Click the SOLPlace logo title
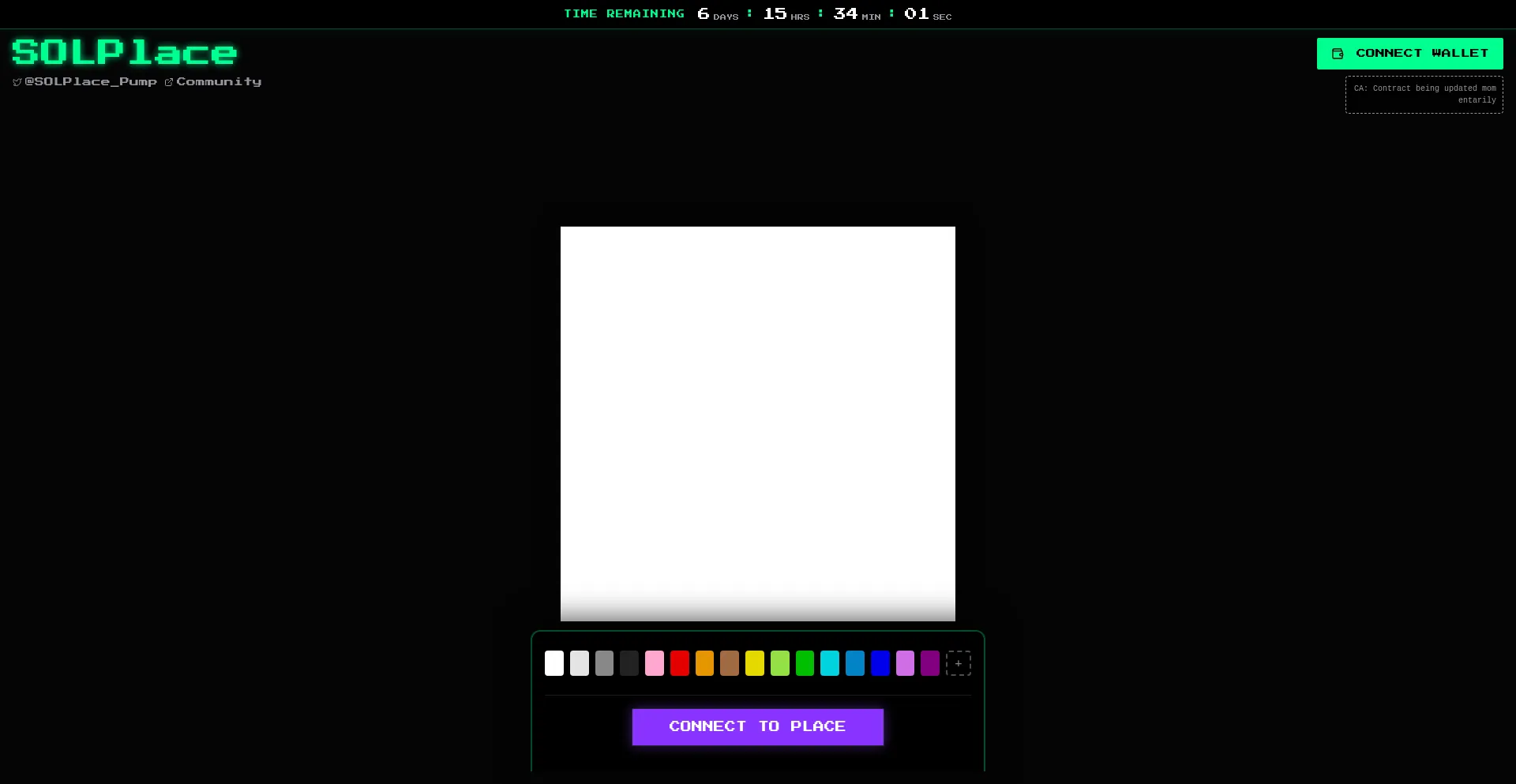This screenshot has width=1516, height=784. (124, 53)
